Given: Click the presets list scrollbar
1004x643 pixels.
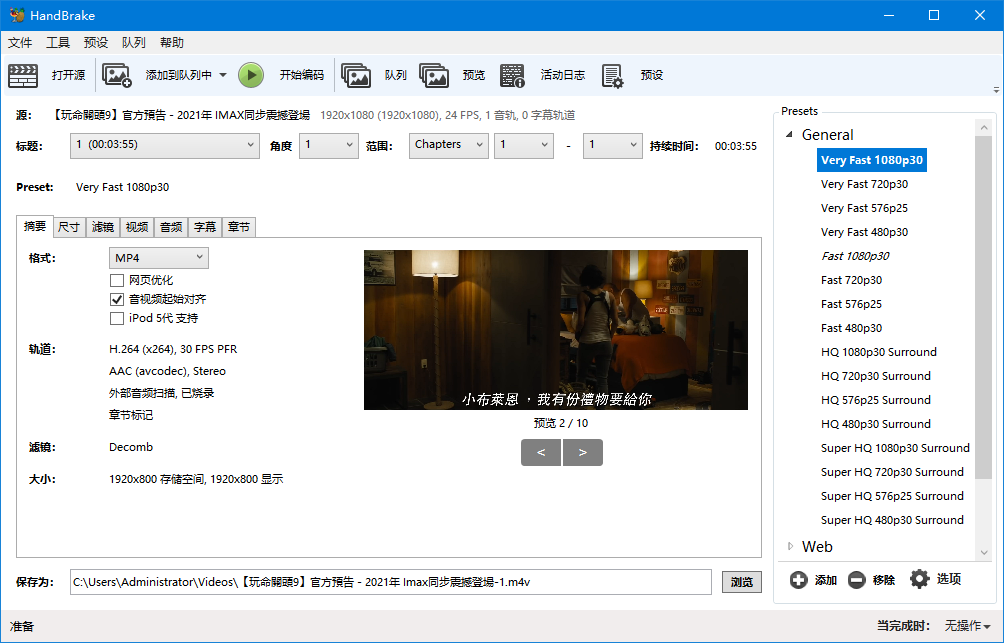Looking at the screenshot, I should click(984, 307).
